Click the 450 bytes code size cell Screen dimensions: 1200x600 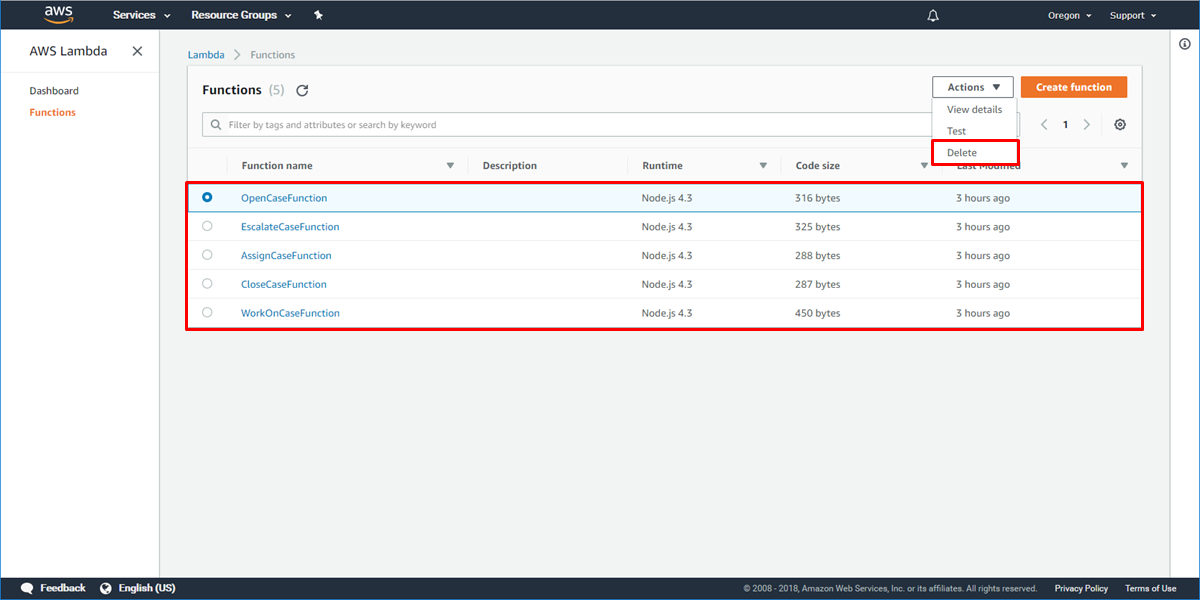click(x=818, y=314)
